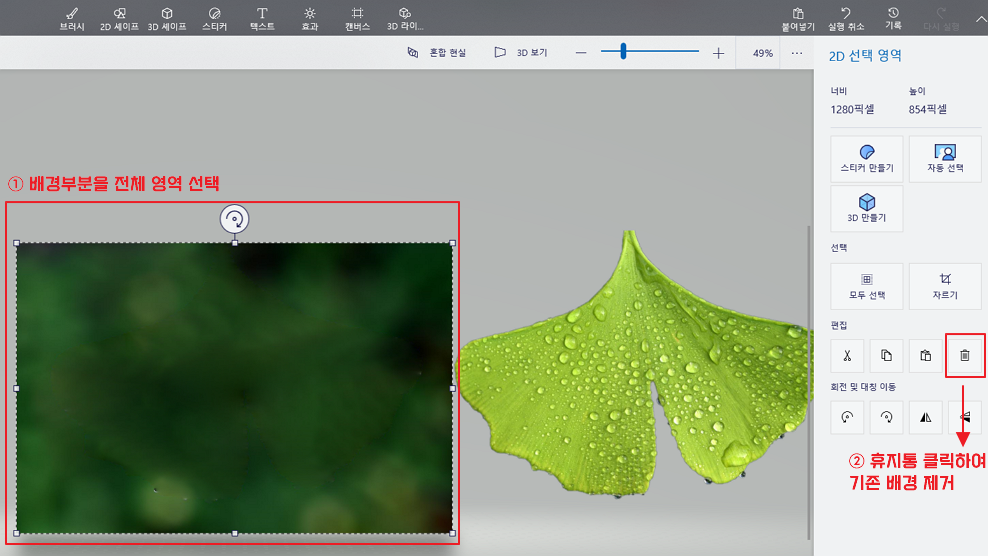Collapse the top ribbon with the chevron
The height and width of the screenshot is (556, 988).
pos(980,19)
